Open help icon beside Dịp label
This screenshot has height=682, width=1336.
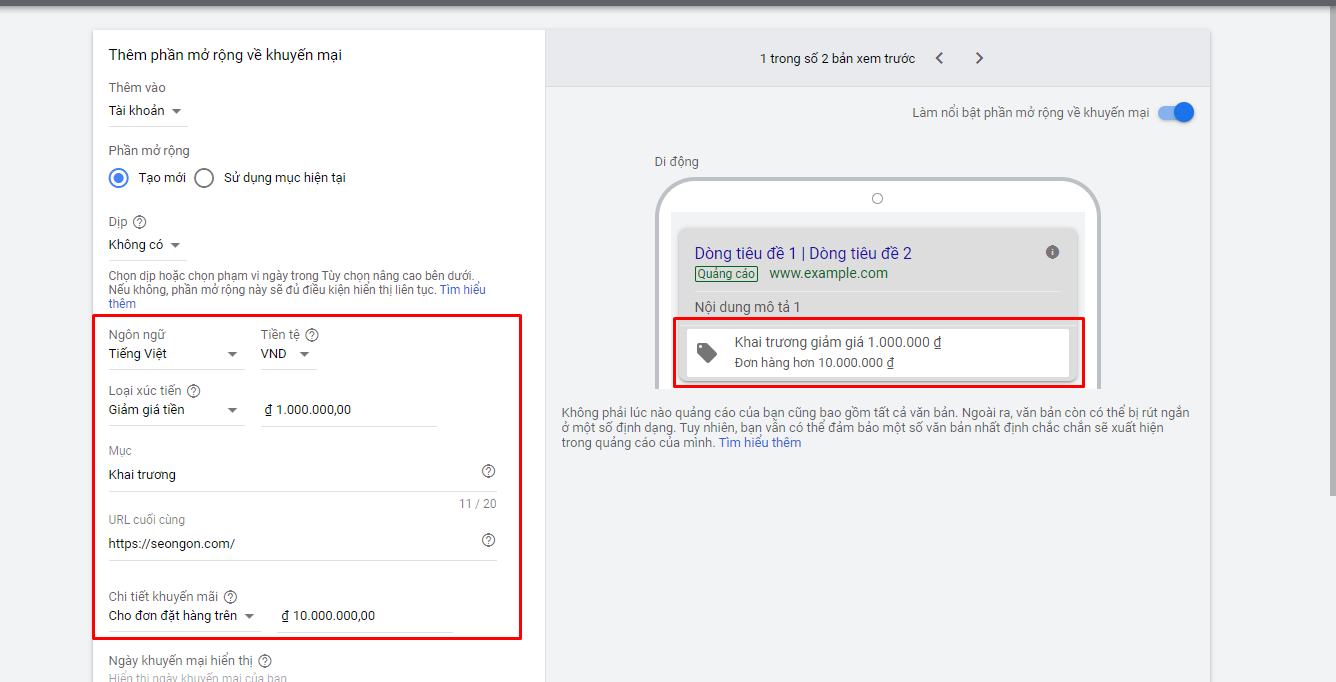point(139,222)
